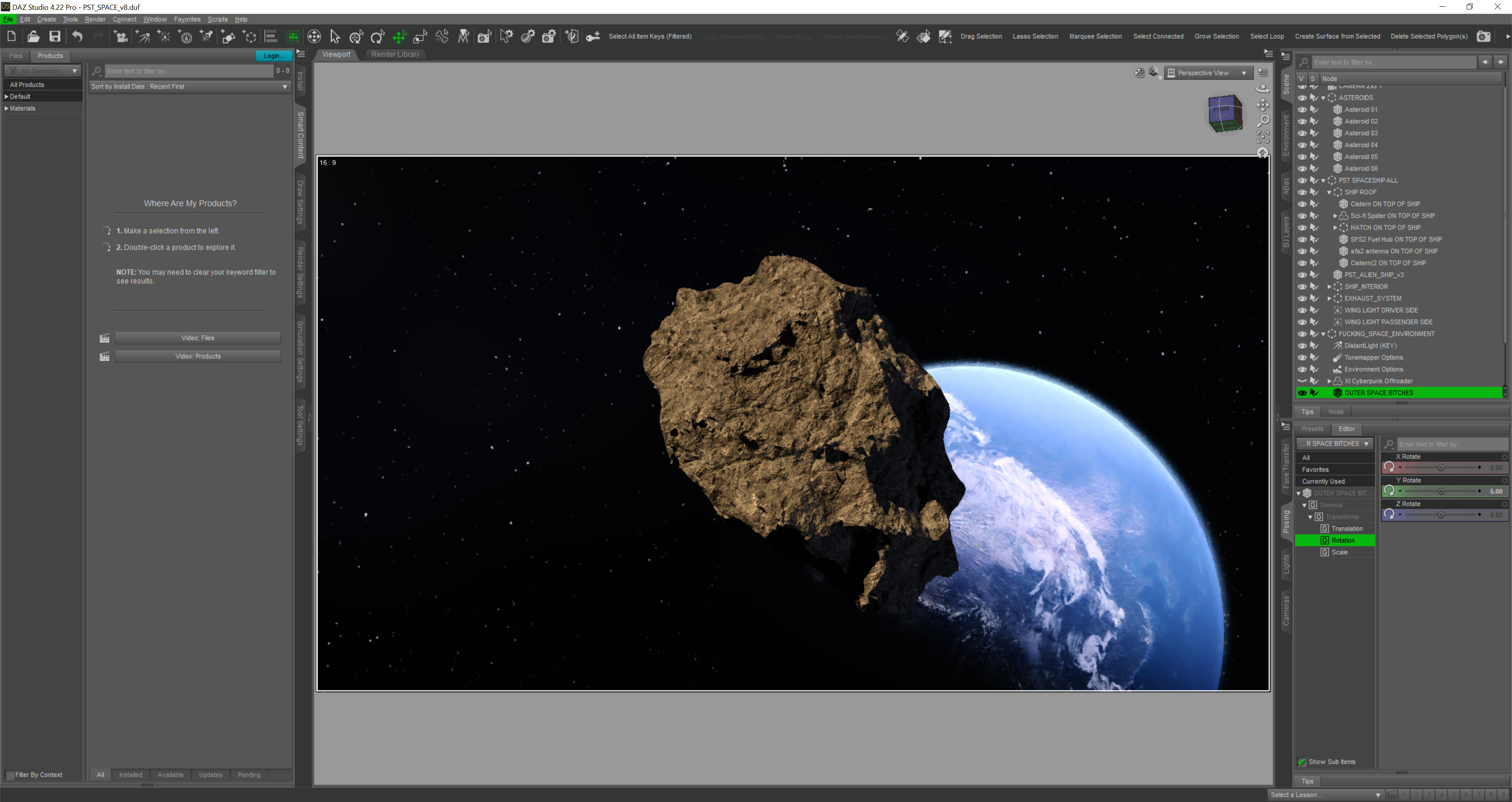1512x802 pixels.
Task: Open the Select a Lesson dropdown
Action: coord(1325,795)
